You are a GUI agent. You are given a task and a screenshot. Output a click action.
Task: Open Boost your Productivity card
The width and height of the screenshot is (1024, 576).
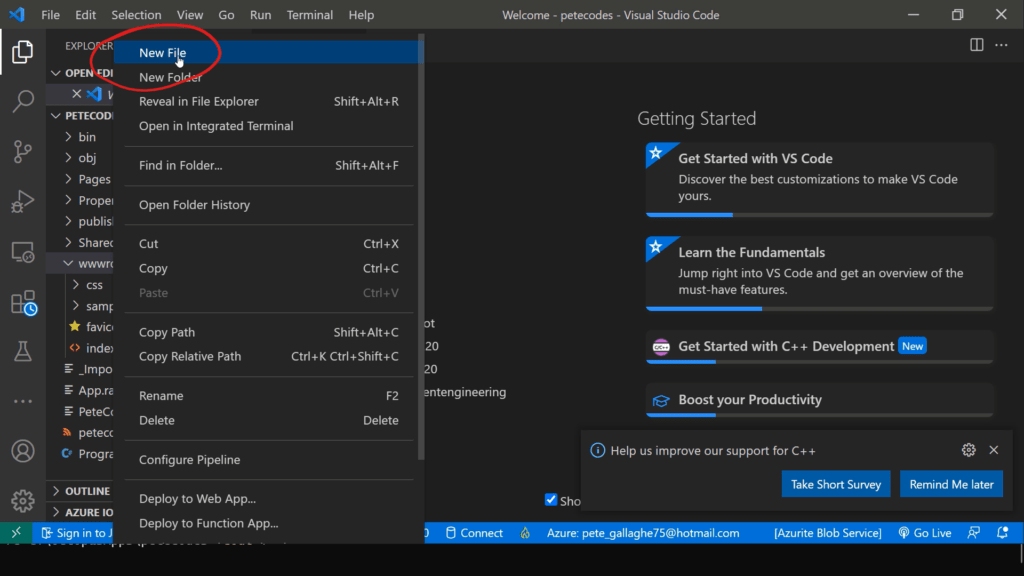point(820,400)
